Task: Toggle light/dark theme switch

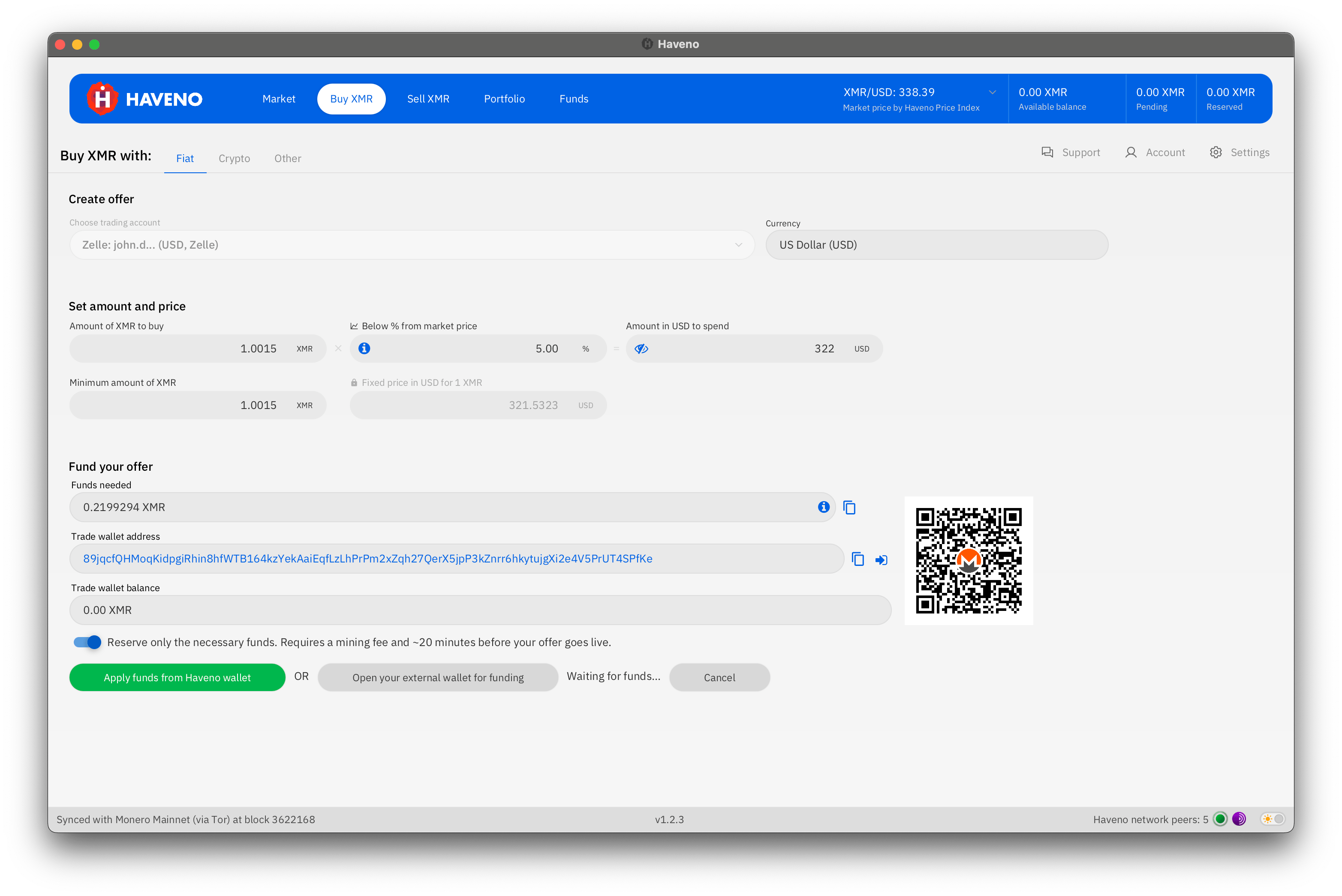Action: tap(1273, 819)
